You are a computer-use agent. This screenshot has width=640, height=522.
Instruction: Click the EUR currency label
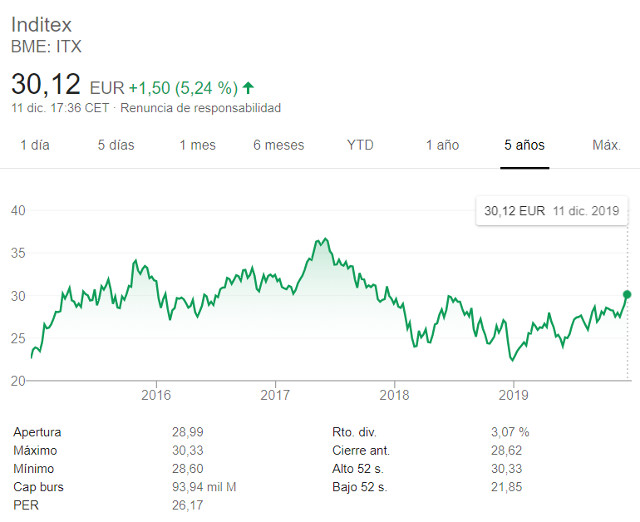(107, 88)
